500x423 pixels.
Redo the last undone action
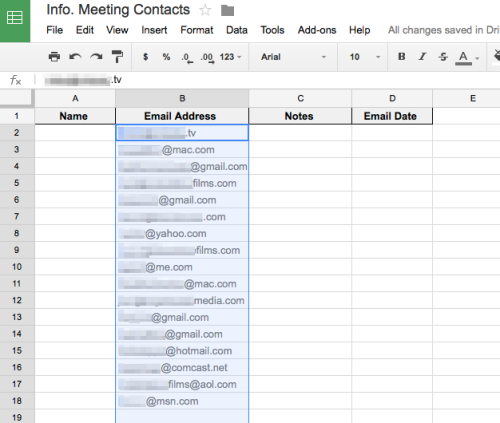point(96,57)
